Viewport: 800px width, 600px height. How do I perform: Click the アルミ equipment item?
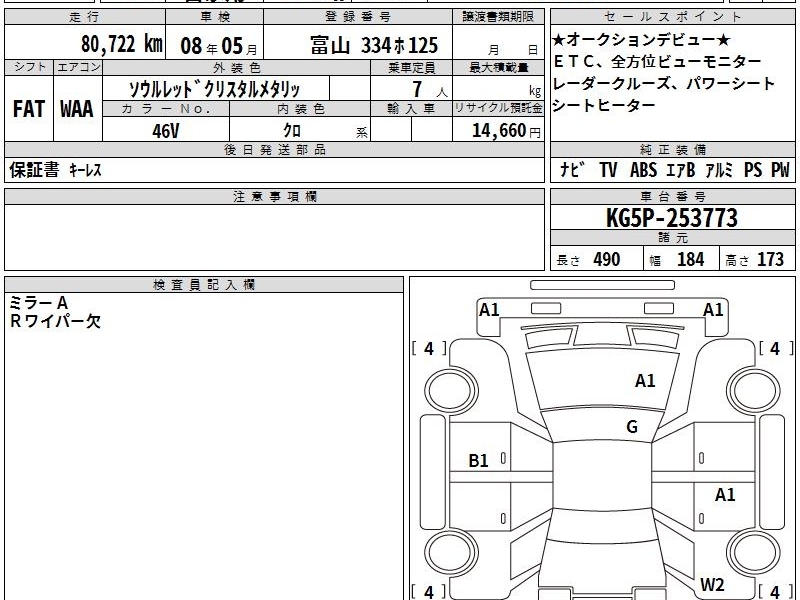pos(719,170)
